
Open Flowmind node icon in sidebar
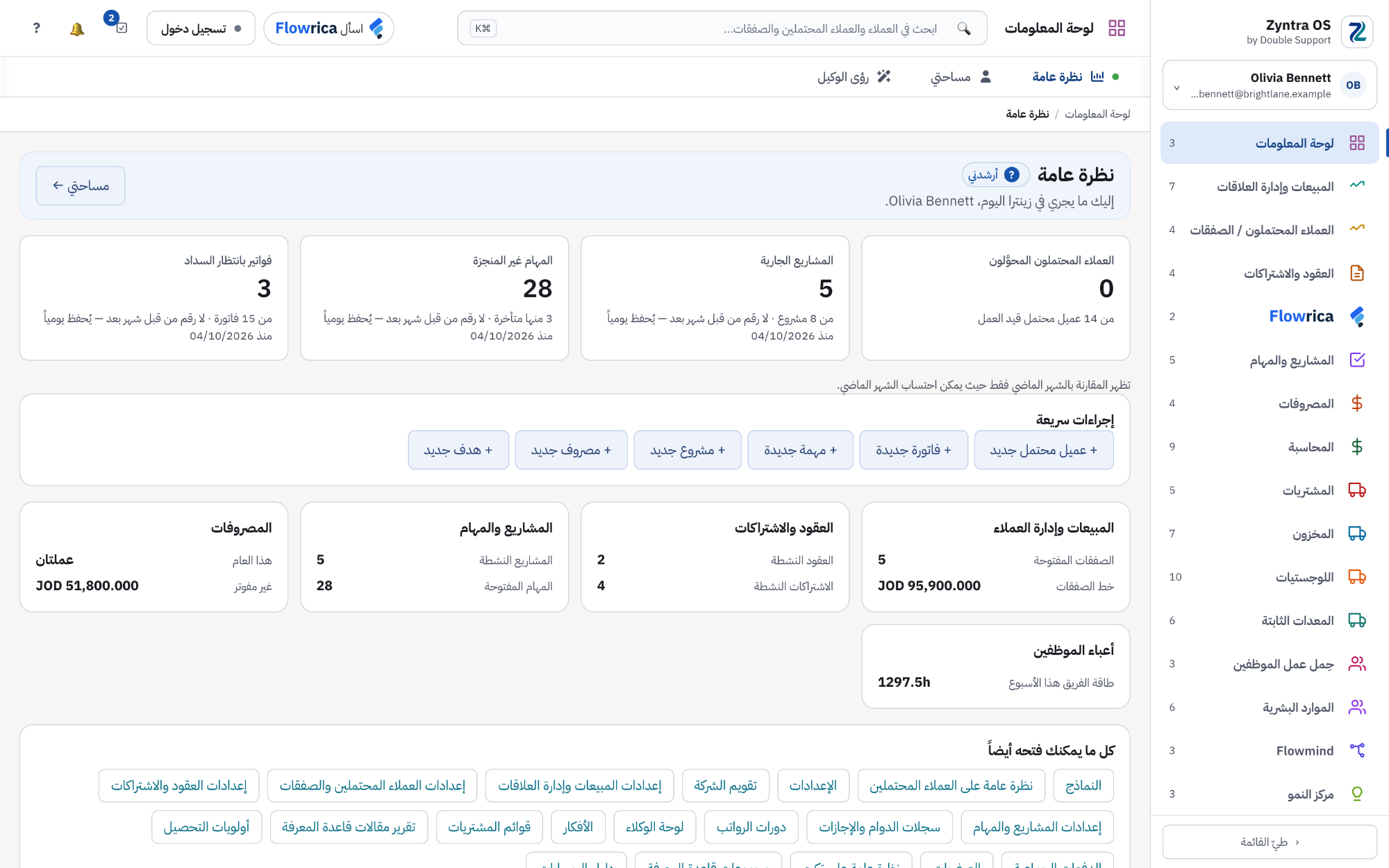1357,751
